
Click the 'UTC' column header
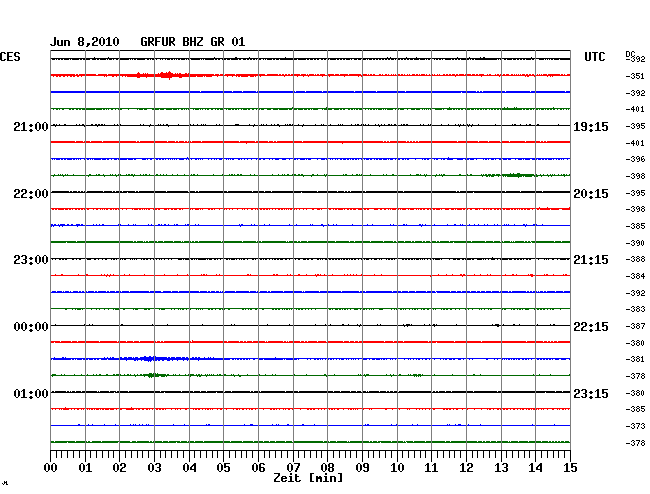click(x=594, y=57)
